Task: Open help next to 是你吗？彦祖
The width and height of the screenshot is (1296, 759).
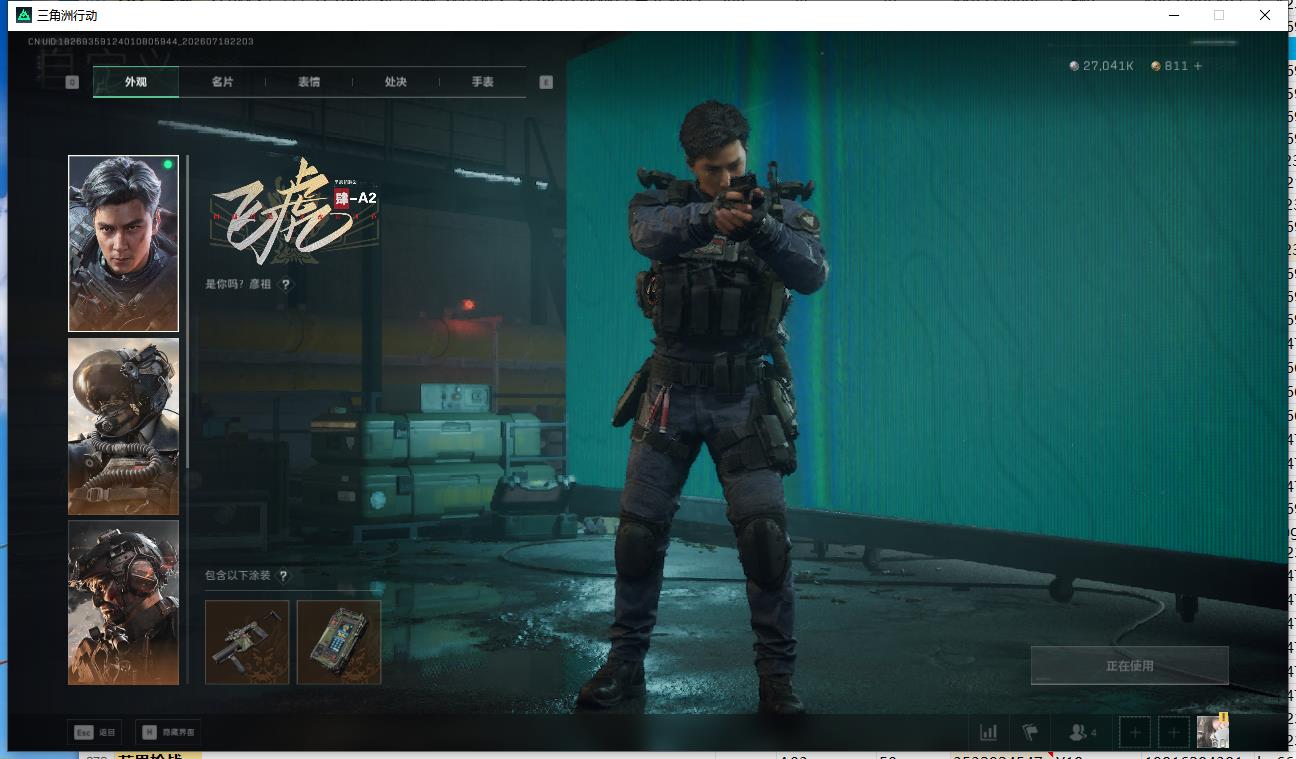Action: click(286, 284)
